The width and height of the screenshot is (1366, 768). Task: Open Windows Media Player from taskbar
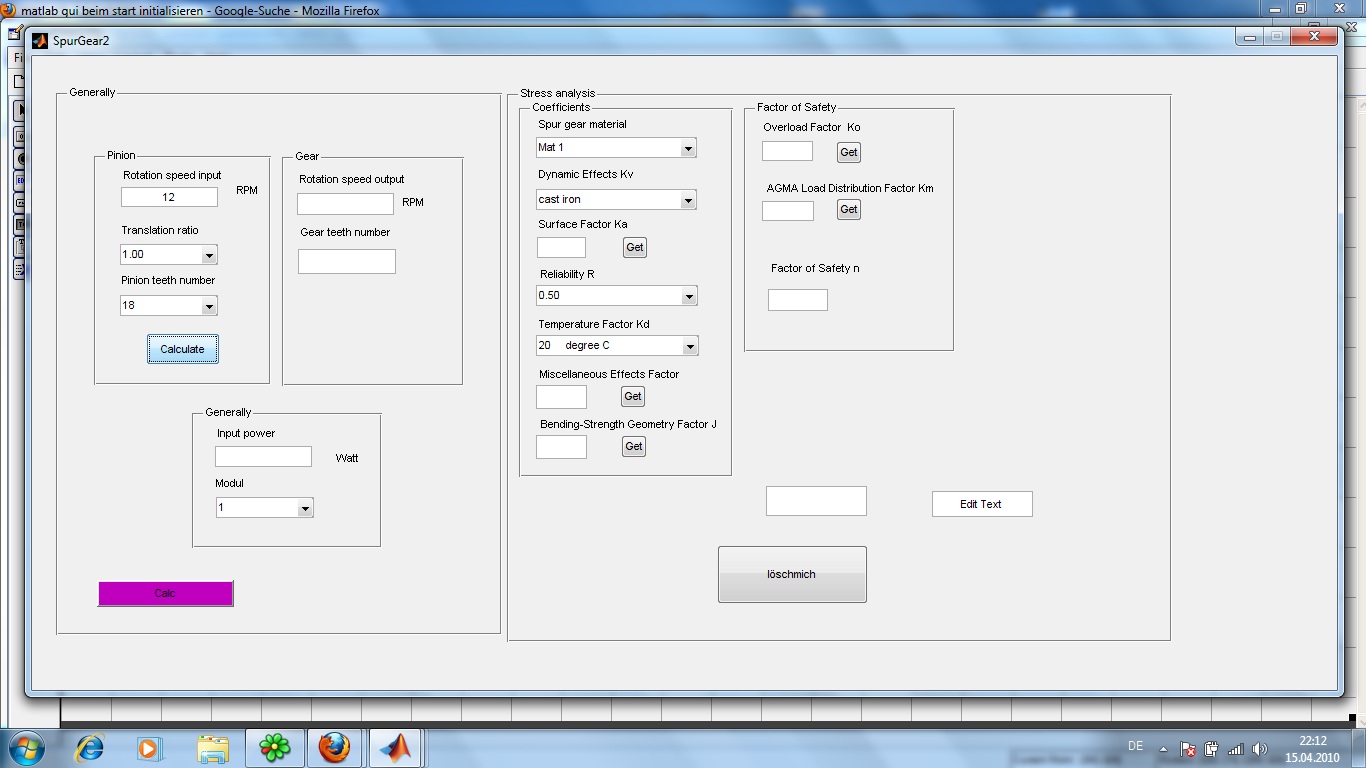(149, 747)
